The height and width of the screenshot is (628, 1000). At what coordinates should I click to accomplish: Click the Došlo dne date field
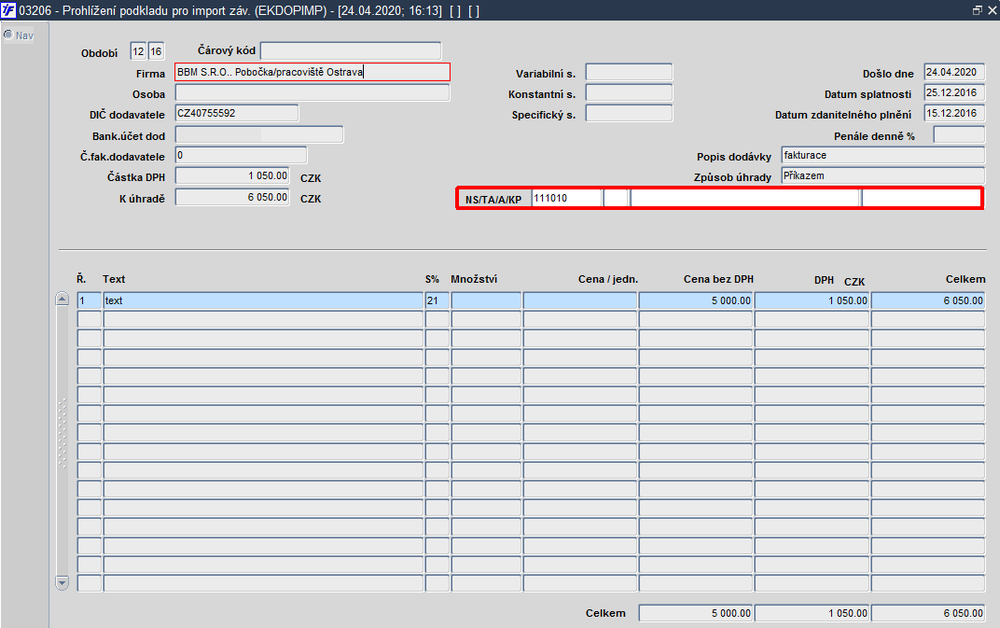click(x=954, y=73)
